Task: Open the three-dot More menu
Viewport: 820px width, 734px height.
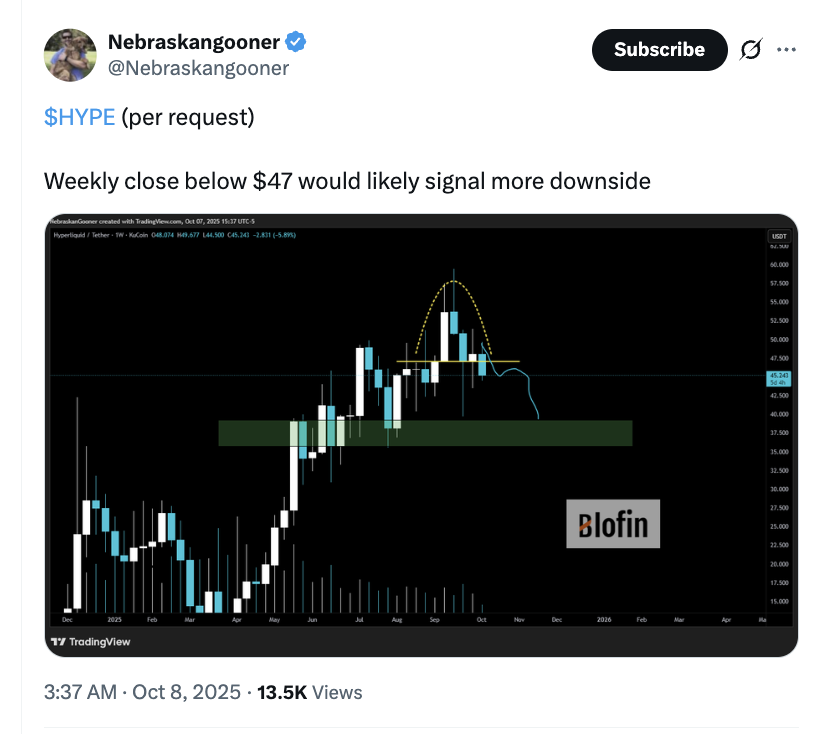Action: [786, 50]
